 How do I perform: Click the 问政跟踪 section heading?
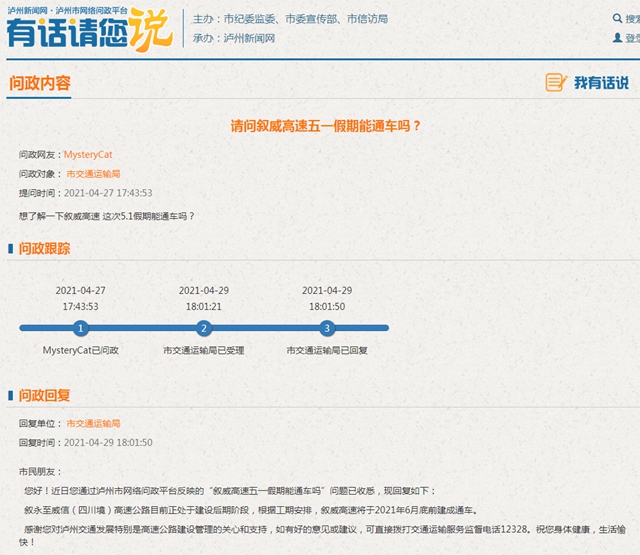[44, 249]
